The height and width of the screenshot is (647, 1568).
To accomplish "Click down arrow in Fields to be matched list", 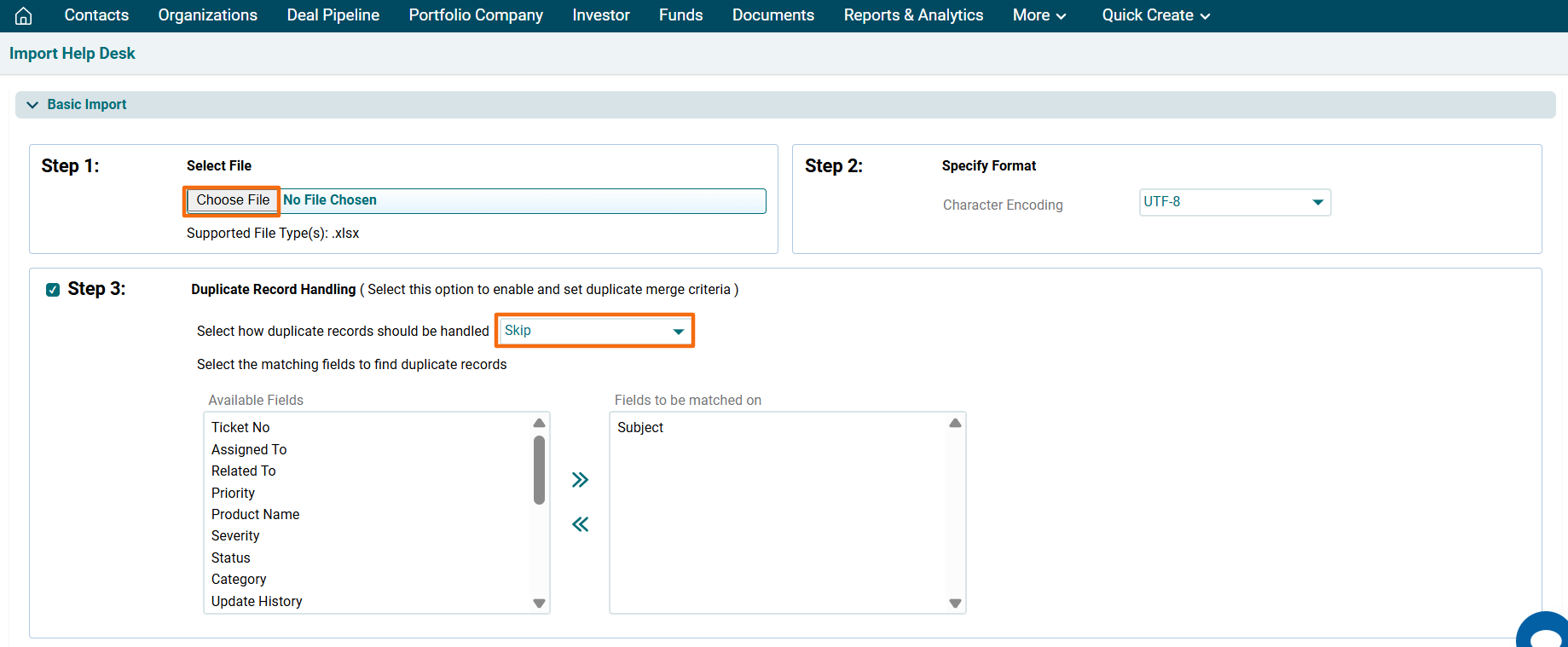I will [x=955, y=604].
